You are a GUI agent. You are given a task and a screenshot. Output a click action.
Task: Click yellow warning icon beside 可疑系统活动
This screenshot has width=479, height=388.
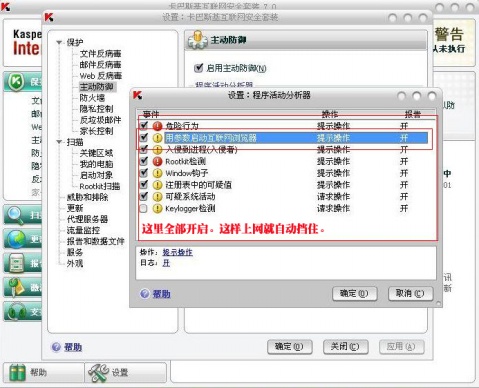point(157,197)
